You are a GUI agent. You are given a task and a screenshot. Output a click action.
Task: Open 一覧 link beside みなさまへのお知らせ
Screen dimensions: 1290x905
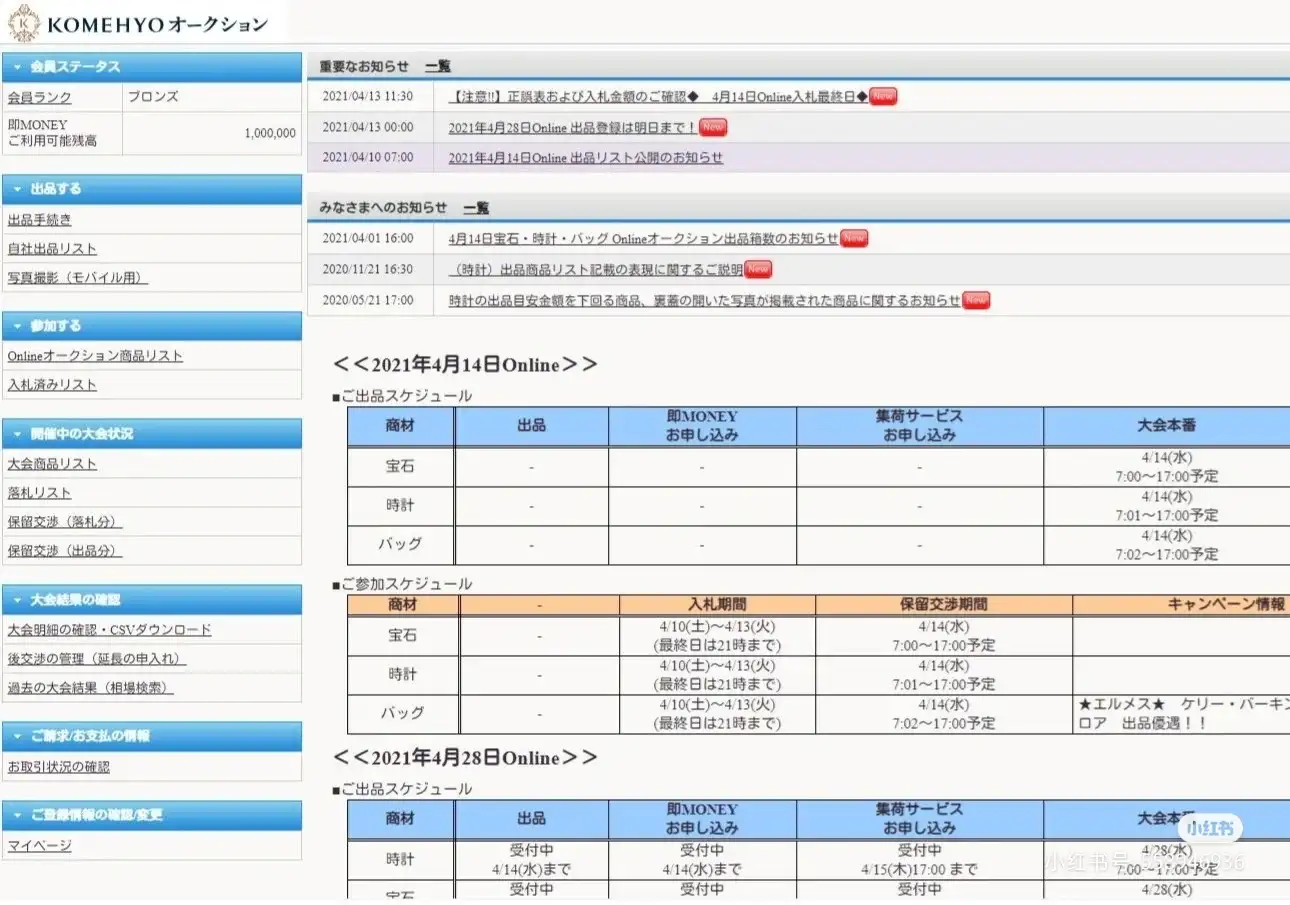point(476,208)
